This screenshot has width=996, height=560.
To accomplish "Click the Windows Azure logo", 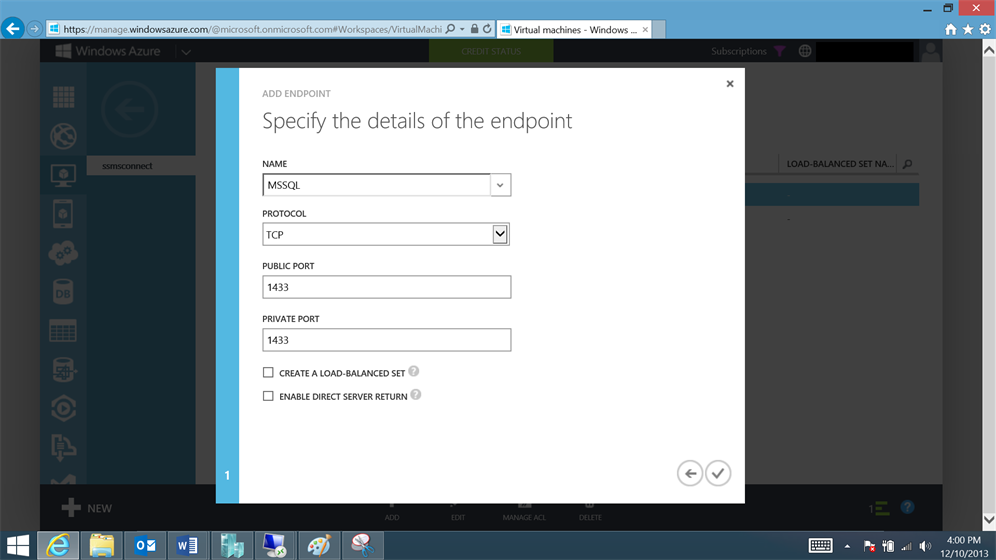I will tap(107, 51).
